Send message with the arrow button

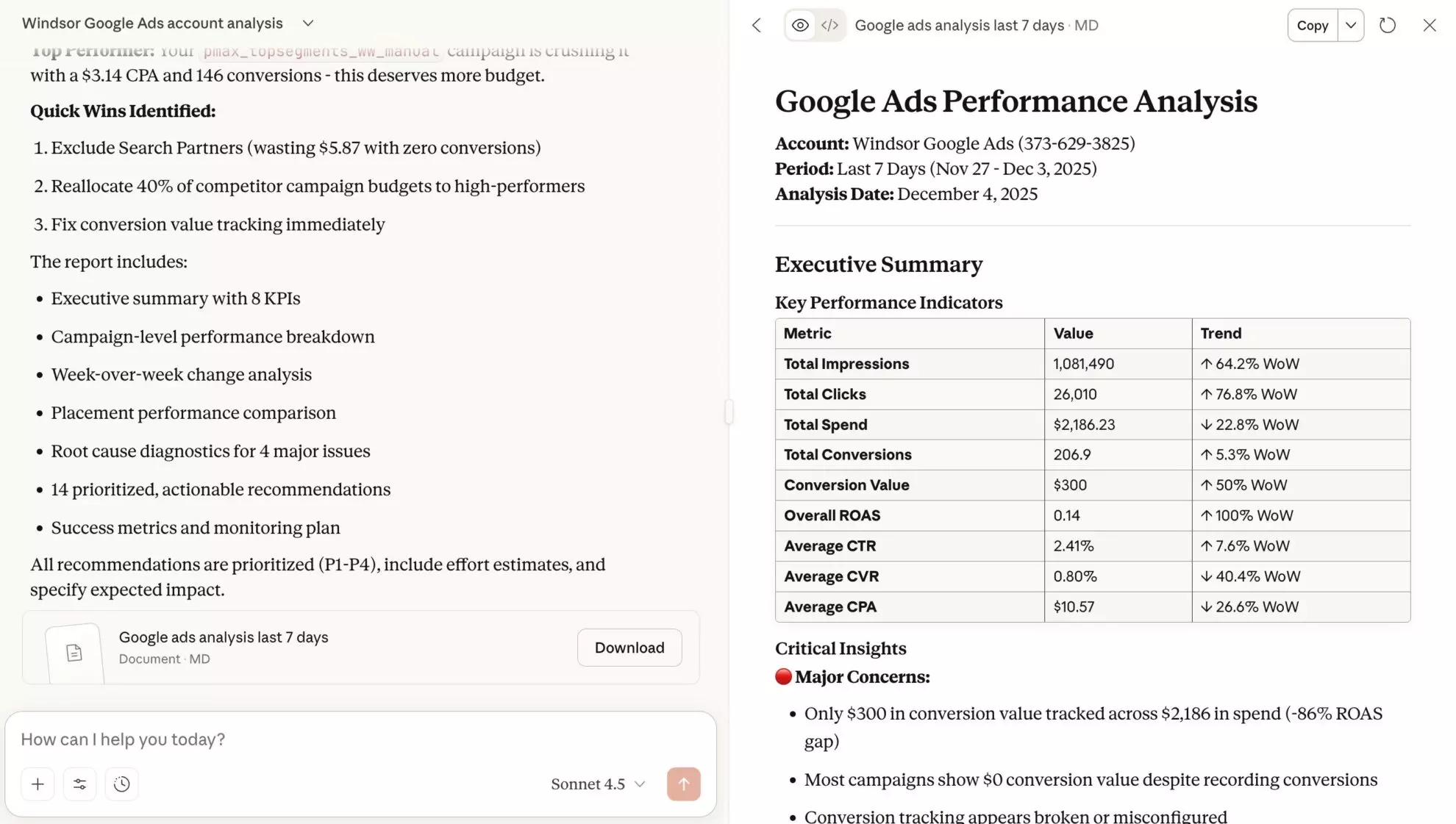(x=683, y=784)
